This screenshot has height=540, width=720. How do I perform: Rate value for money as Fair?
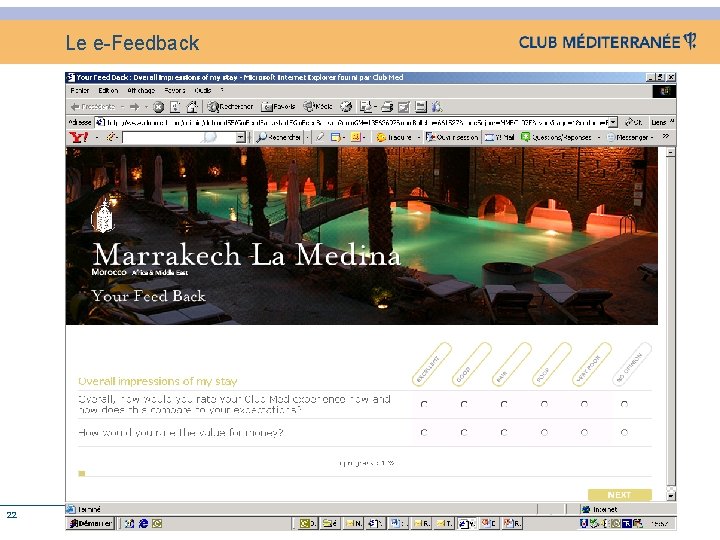pos(504,433)
